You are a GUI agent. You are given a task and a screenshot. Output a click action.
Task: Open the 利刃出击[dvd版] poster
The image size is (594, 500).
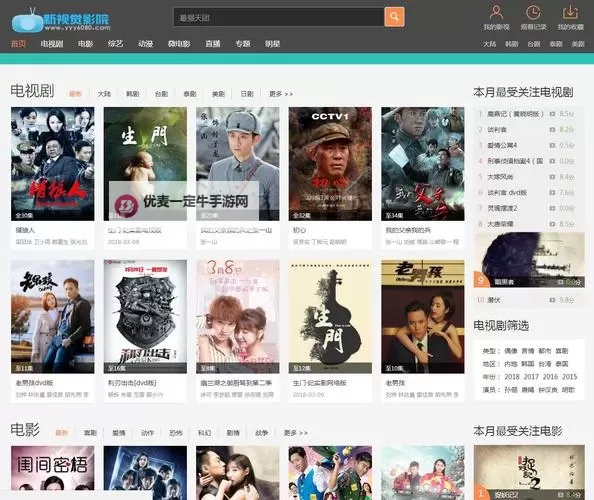coord(145,317)
